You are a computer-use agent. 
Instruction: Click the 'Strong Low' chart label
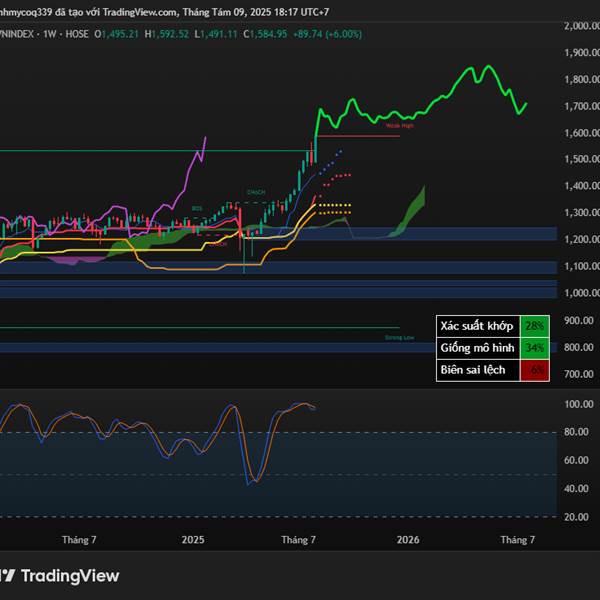[x=399, y=338]
